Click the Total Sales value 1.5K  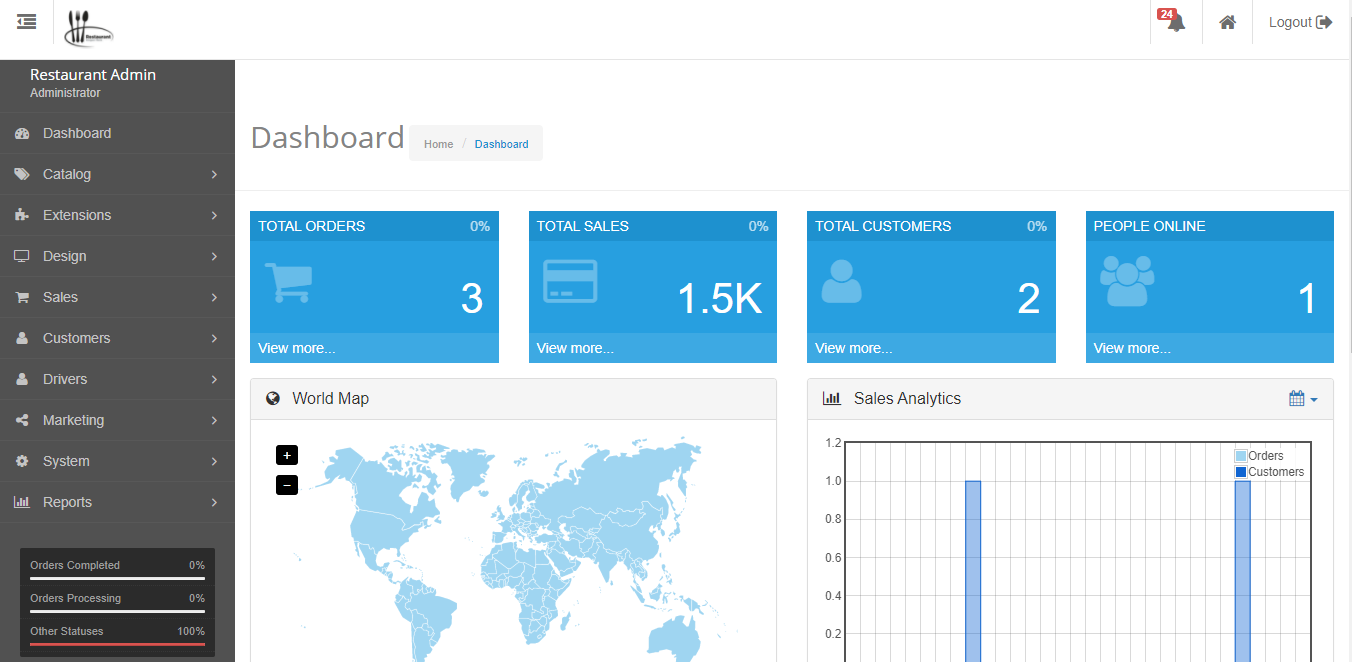720,298
